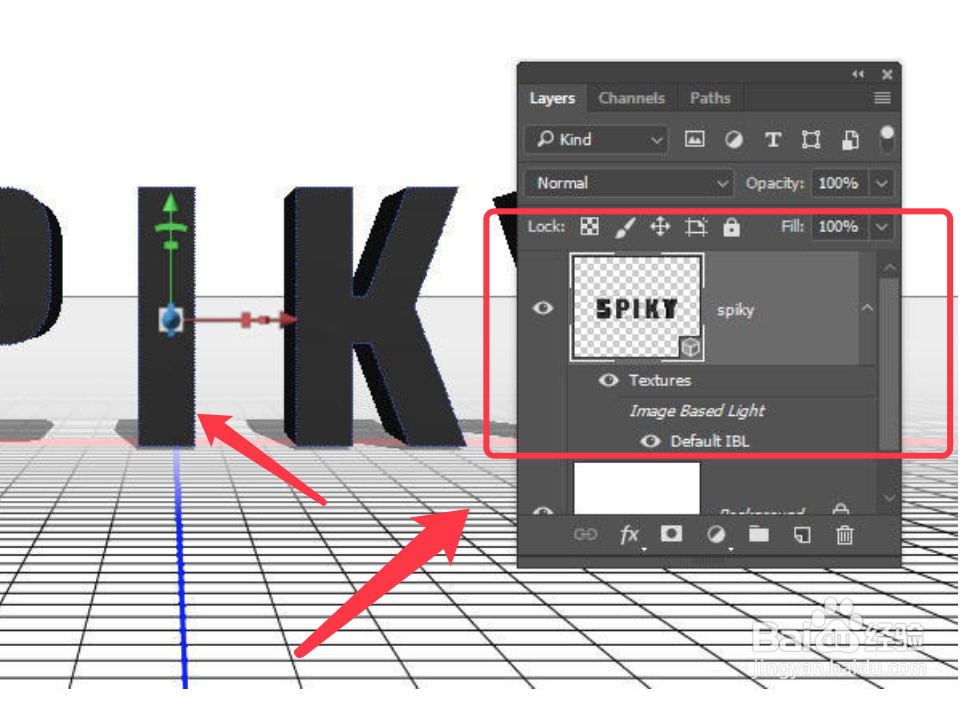Viewport: 980px width, 702px height.
Task: Hide the Default IBL light
Action: coord(650,441)
